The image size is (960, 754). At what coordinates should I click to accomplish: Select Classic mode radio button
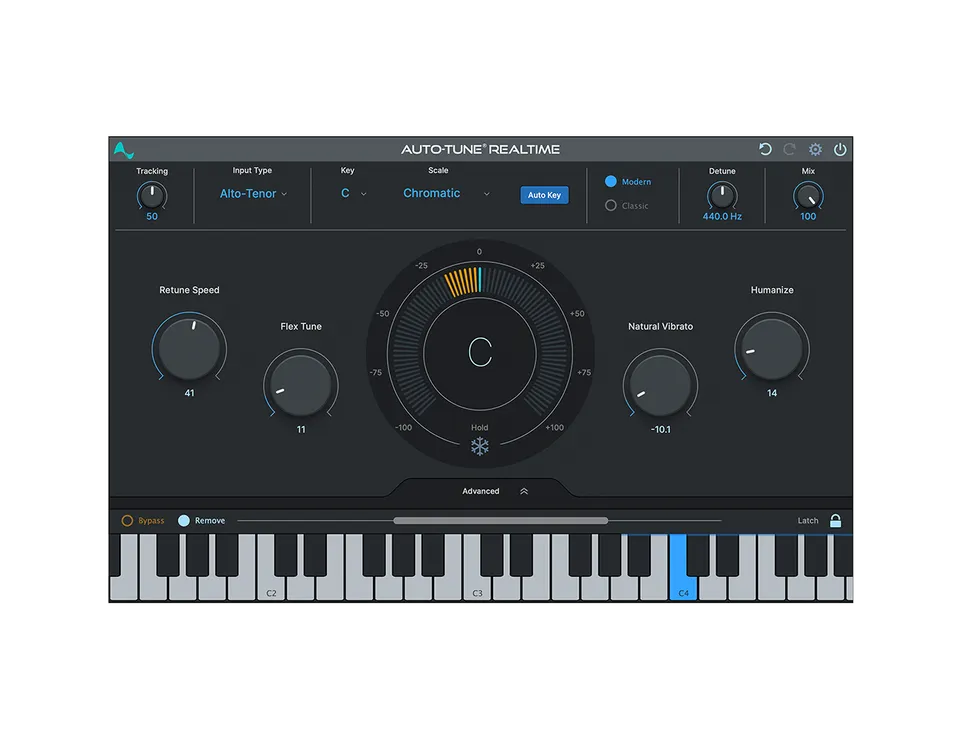[610, 206]
